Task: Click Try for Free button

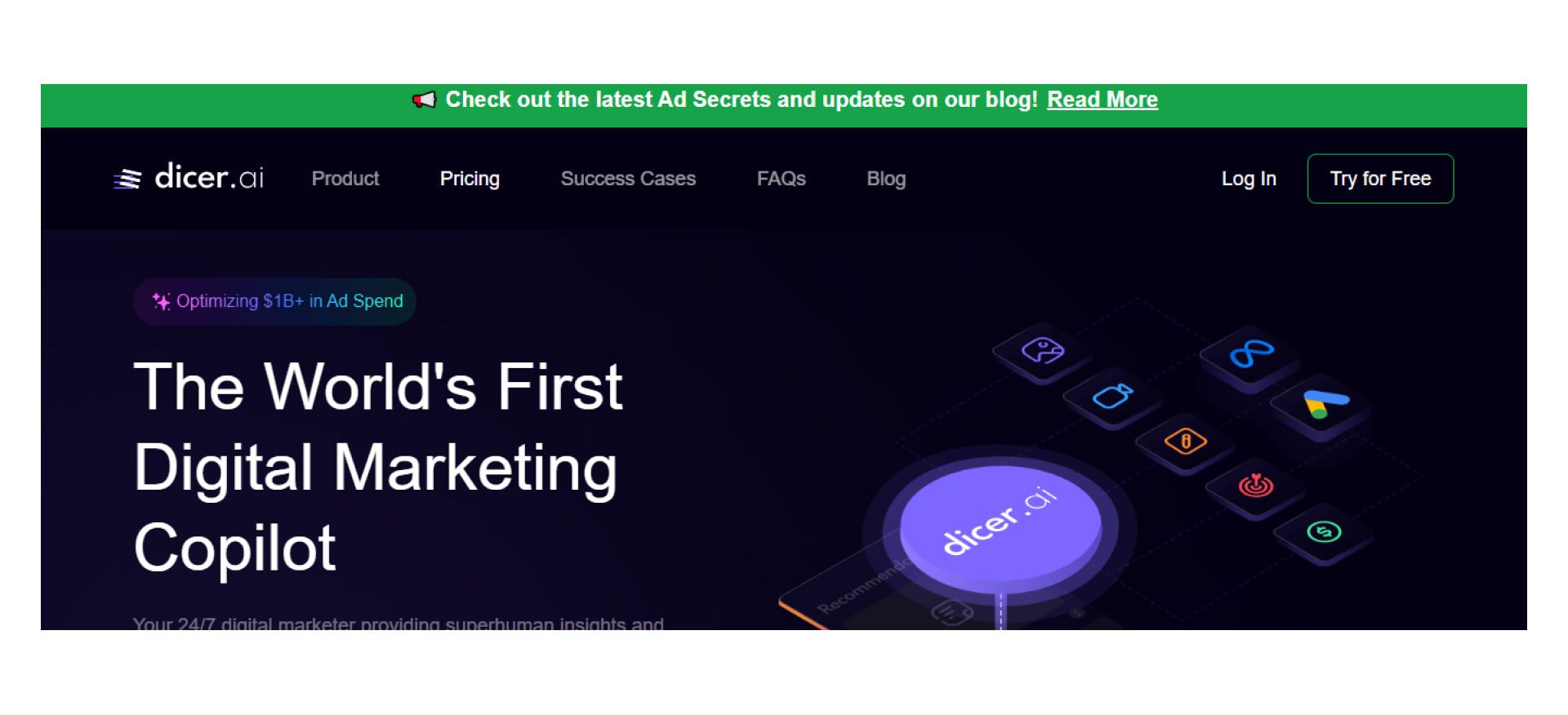Action: point(1379,178)
